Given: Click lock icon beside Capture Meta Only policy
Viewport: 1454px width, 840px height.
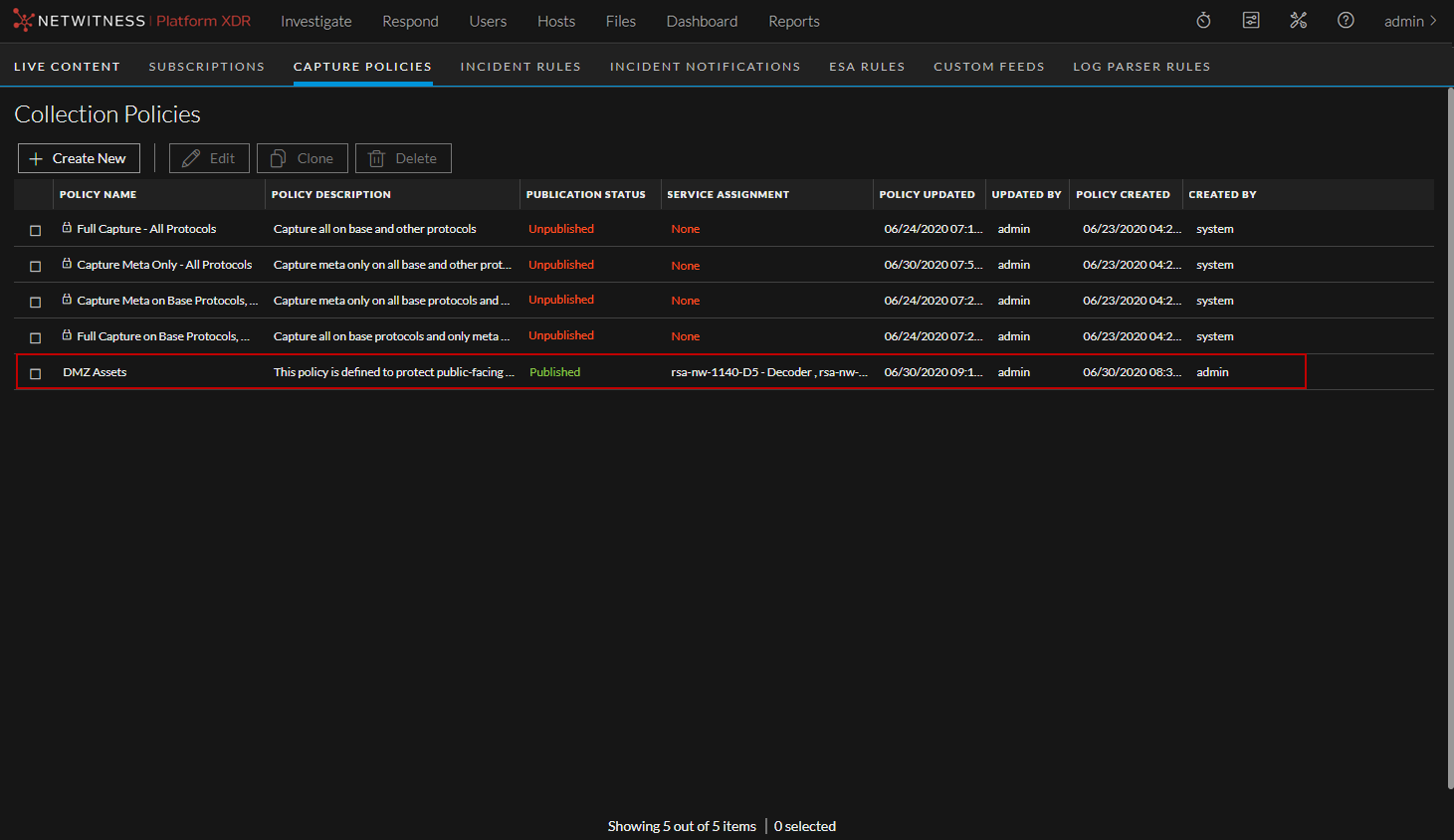Looking at the screenshot, I should tap(67, 264).
